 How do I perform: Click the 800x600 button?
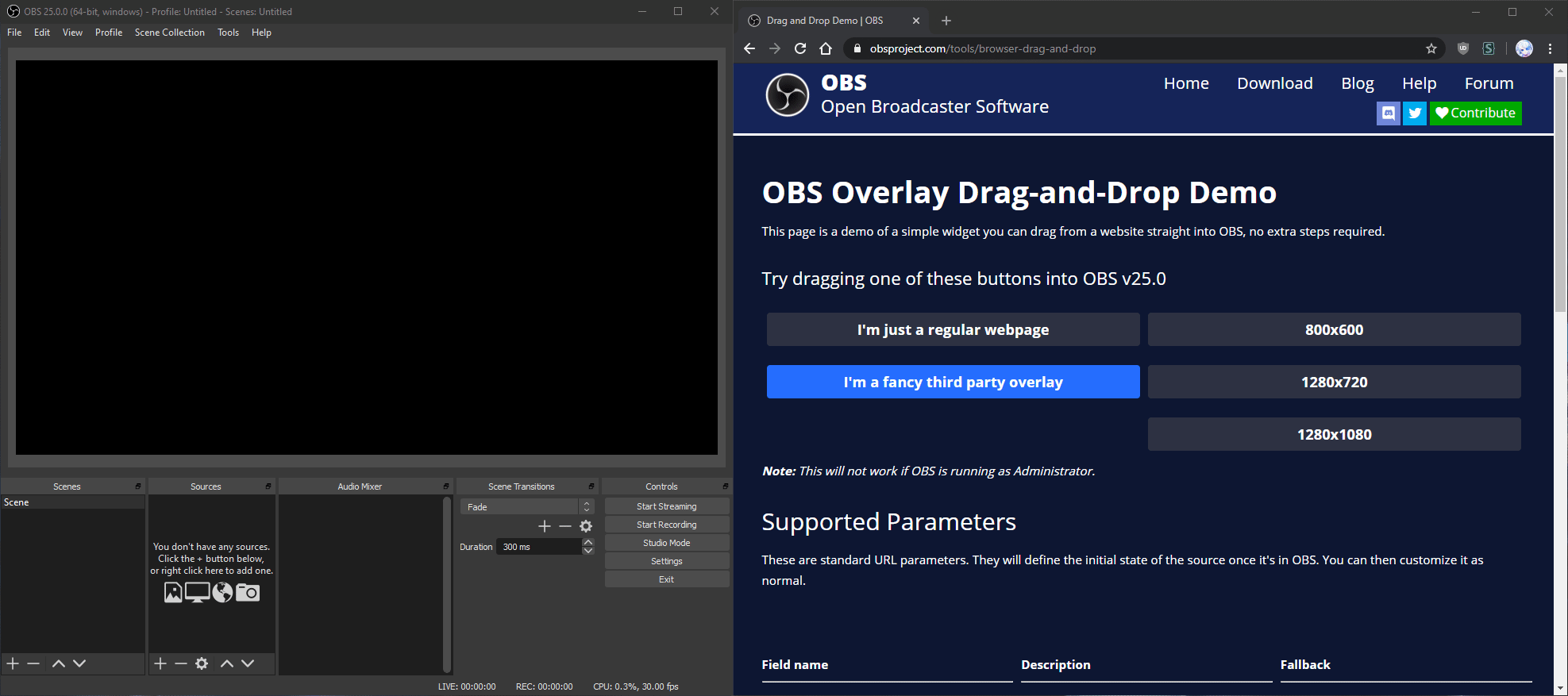pos(1334,329)
